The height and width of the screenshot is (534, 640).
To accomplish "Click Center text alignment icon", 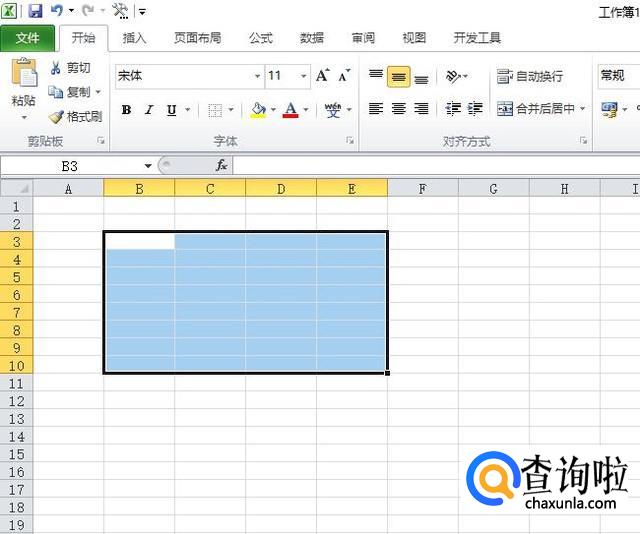I will pos(398,109).
